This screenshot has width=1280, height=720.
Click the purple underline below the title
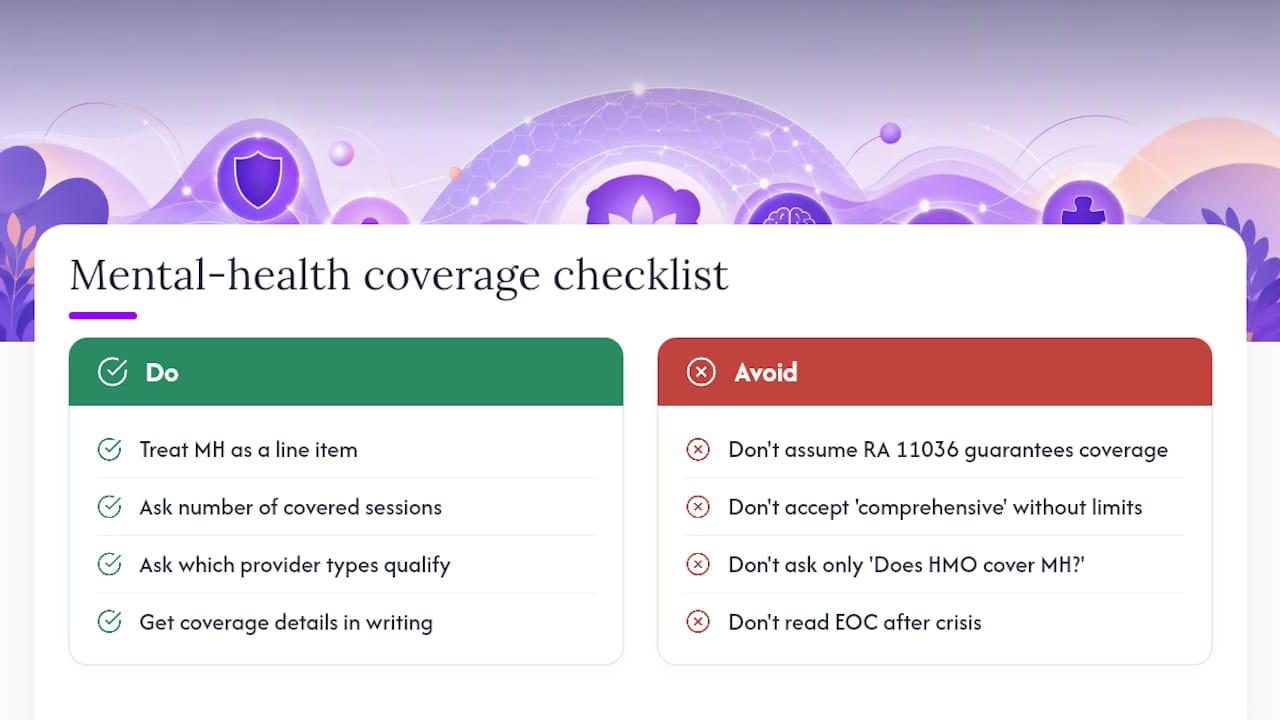[x=103, y=315]
